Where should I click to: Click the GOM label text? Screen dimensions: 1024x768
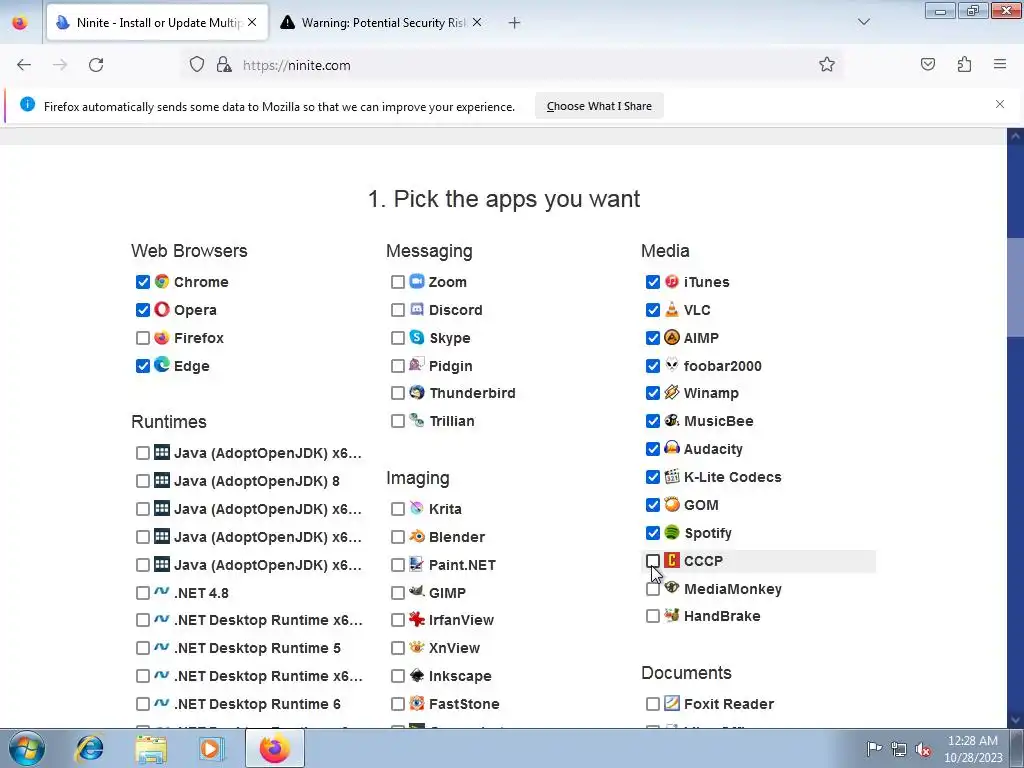pos(701,505)
